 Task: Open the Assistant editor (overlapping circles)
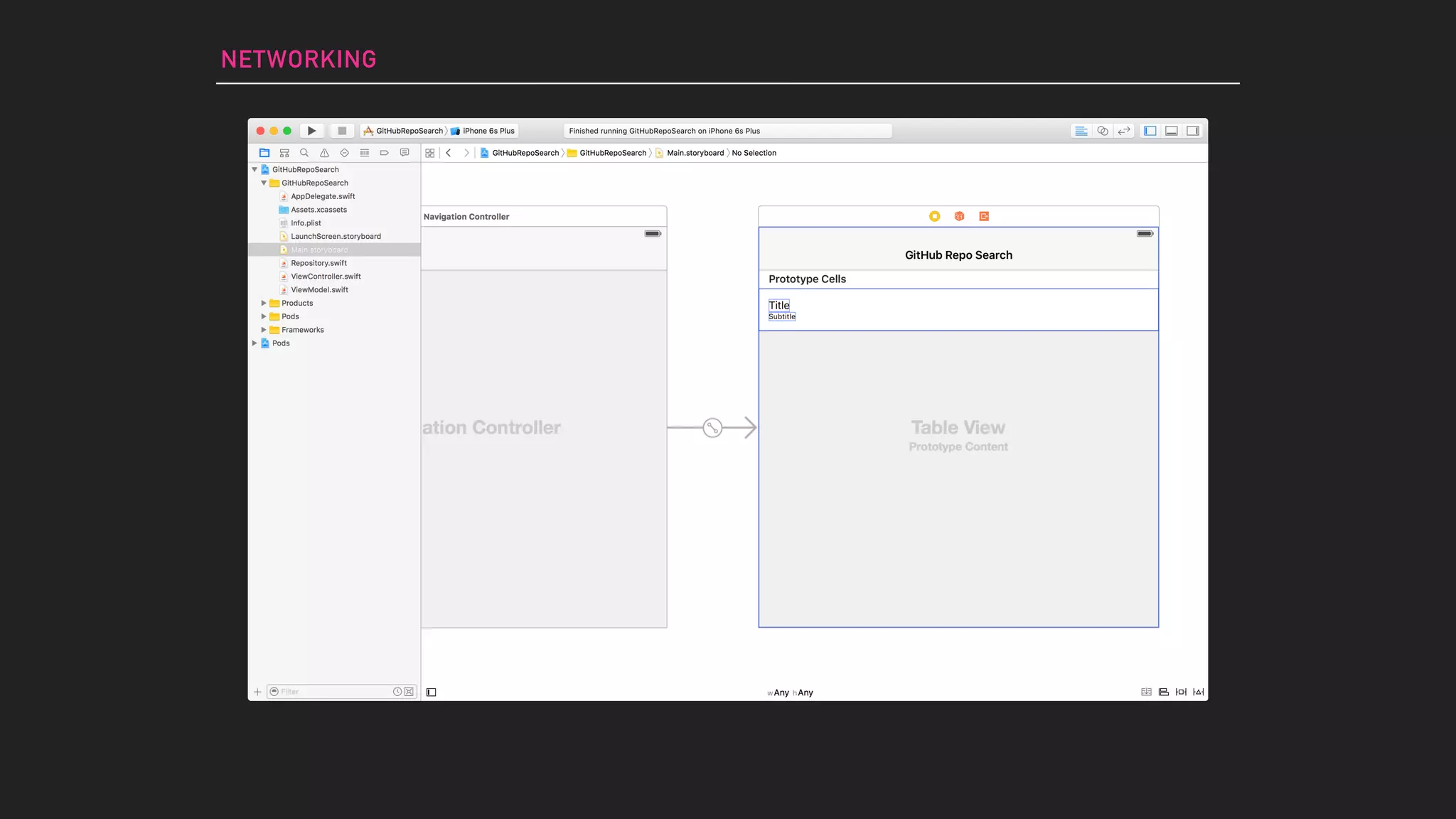pyautogui.click(x=1102, y=131)
